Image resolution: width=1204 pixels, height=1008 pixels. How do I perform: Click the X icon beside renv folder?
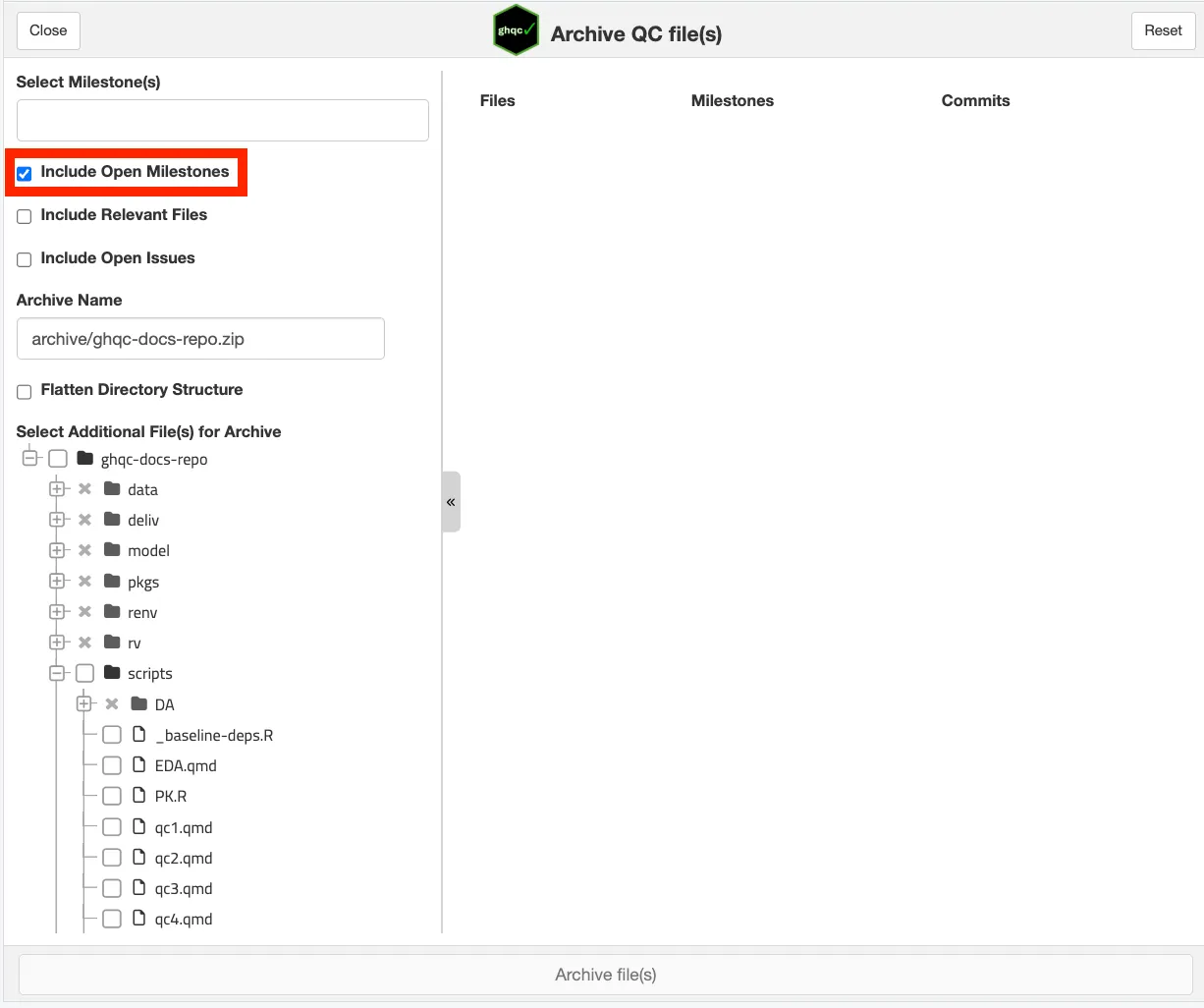[x=85, y=612]
